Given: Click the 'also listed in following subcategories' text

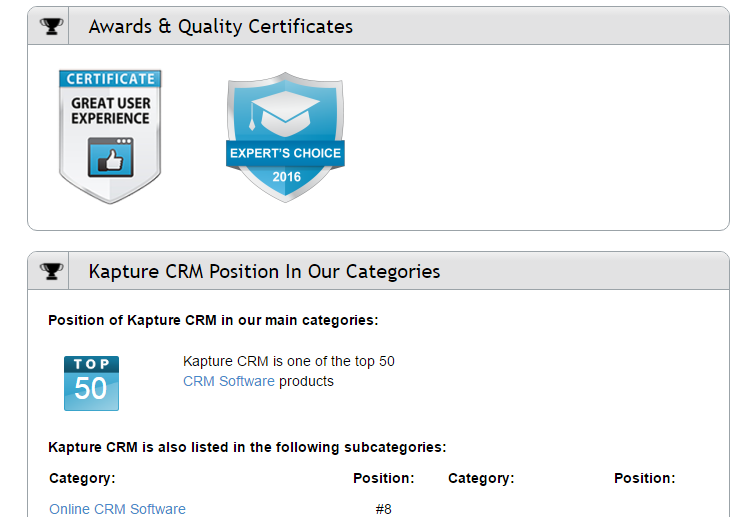Looking at the screenshot, I should tap(247, 447).
